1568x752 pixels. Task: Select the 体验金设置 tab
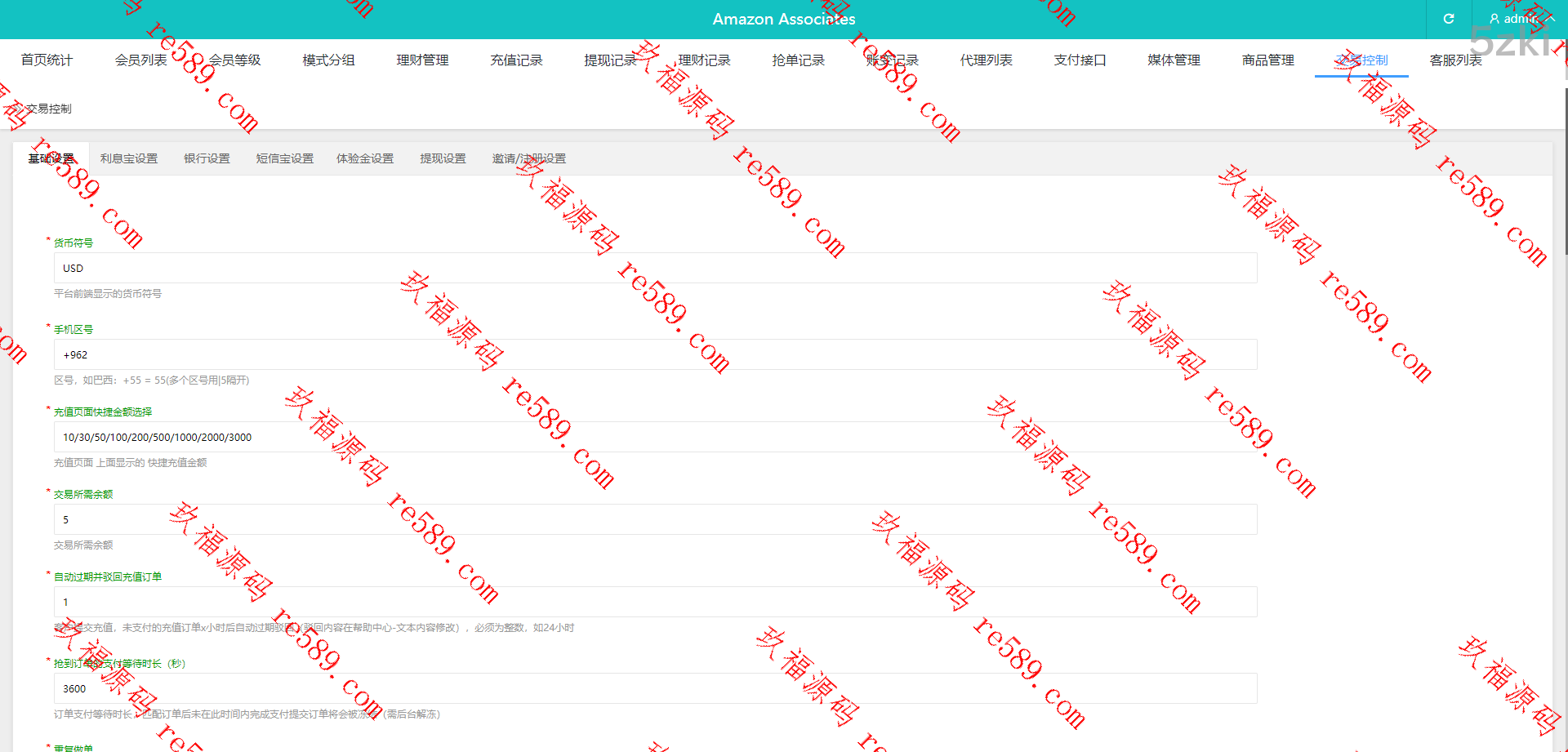[x=365, y=158]
